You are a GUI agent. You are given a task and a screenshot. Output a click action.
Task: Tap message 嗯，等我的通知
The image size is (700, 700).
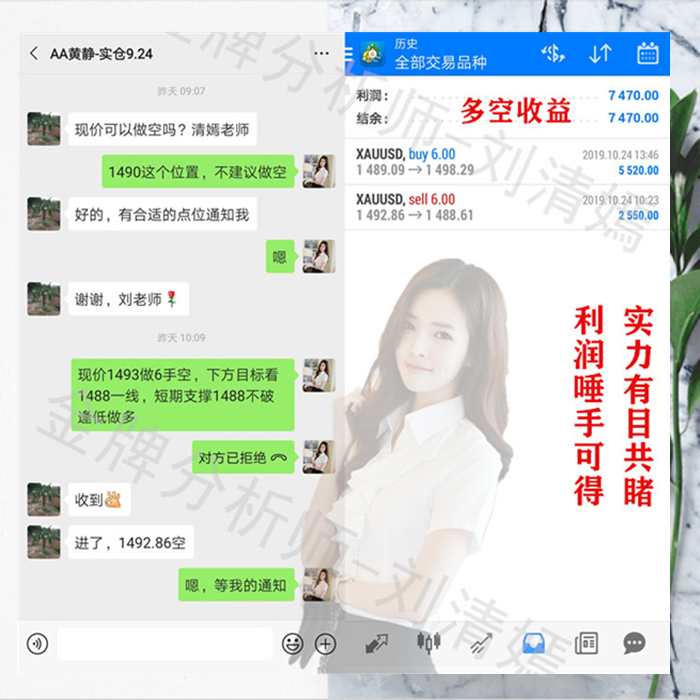(237, 585)
